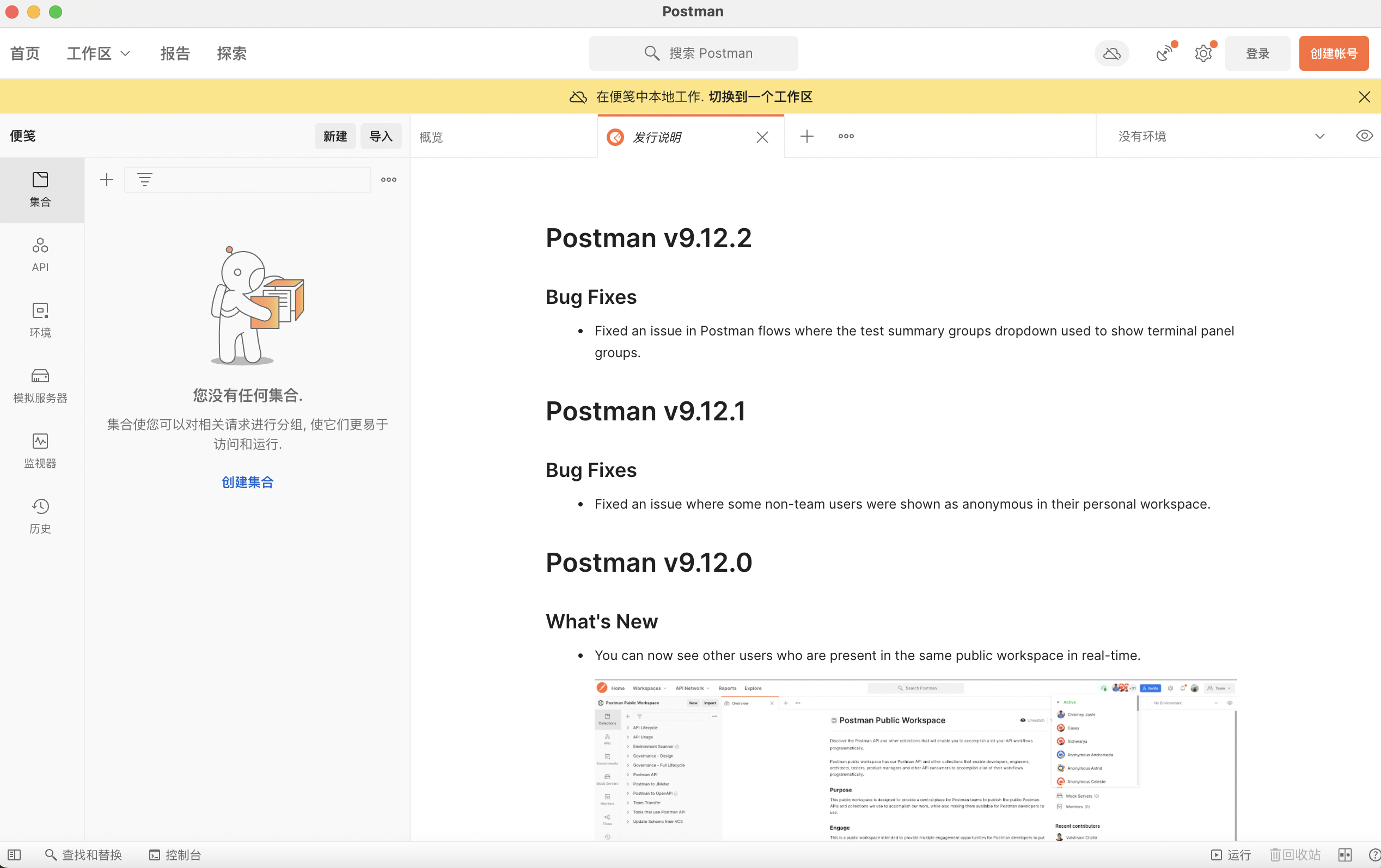Click the 创建帐号 create account button
This screenshot has height=868, width=1381.
(1334, 53)
